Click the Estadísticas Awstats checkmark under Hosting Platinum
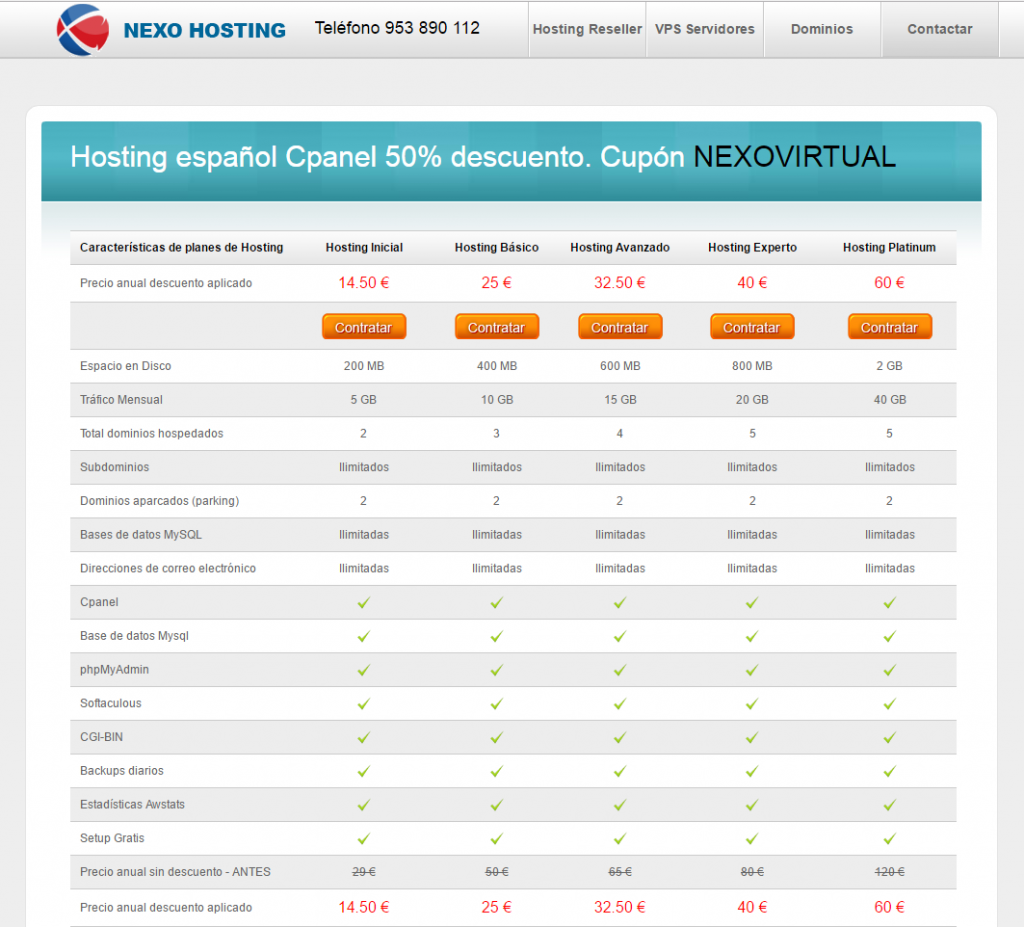Image resolution: width=1024 pixels, height=927 pixels. 889,805
